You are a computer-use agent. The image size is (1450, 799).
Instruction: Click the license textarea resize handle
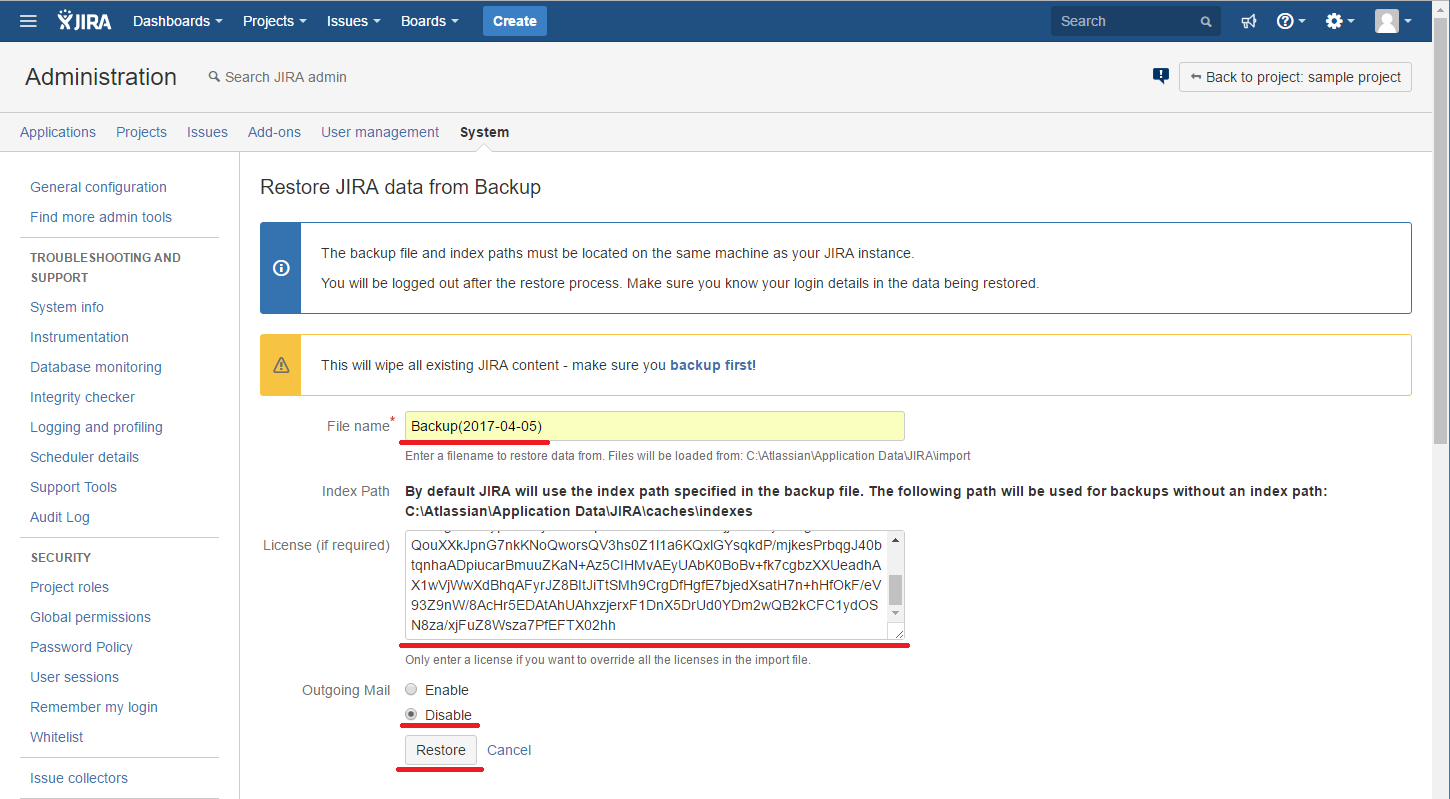(897, 632)
